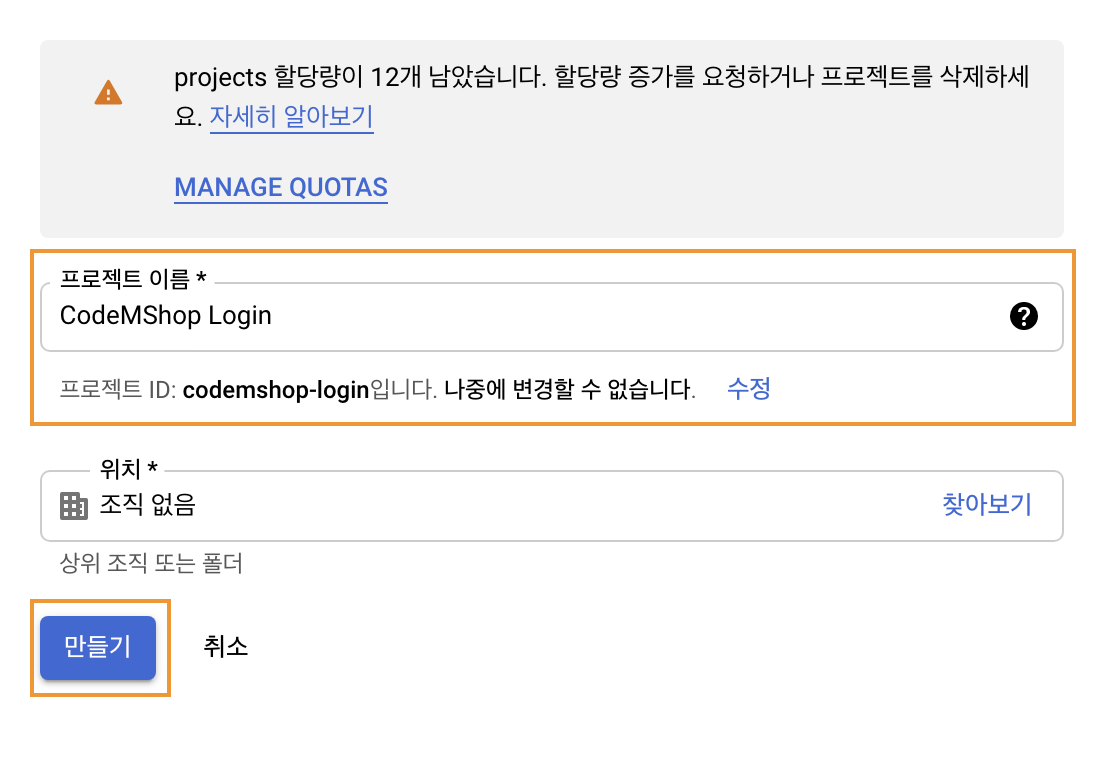The image size is (1118, 776).
Task: Click the 위치 field label
Action: tap(129, 468)
